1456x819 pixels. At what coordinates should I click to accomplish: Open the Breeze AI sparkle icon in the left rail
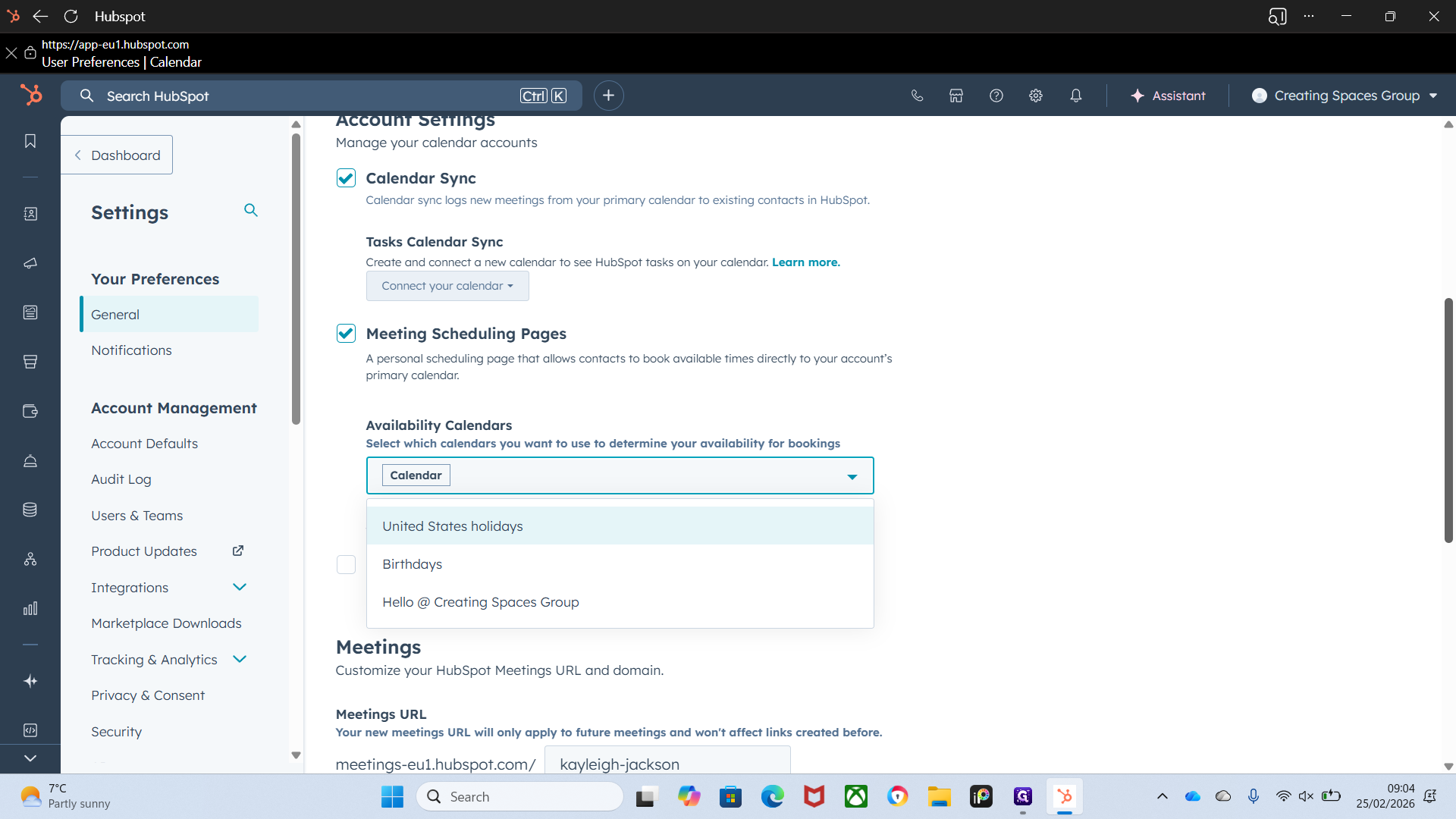point(30,681)
